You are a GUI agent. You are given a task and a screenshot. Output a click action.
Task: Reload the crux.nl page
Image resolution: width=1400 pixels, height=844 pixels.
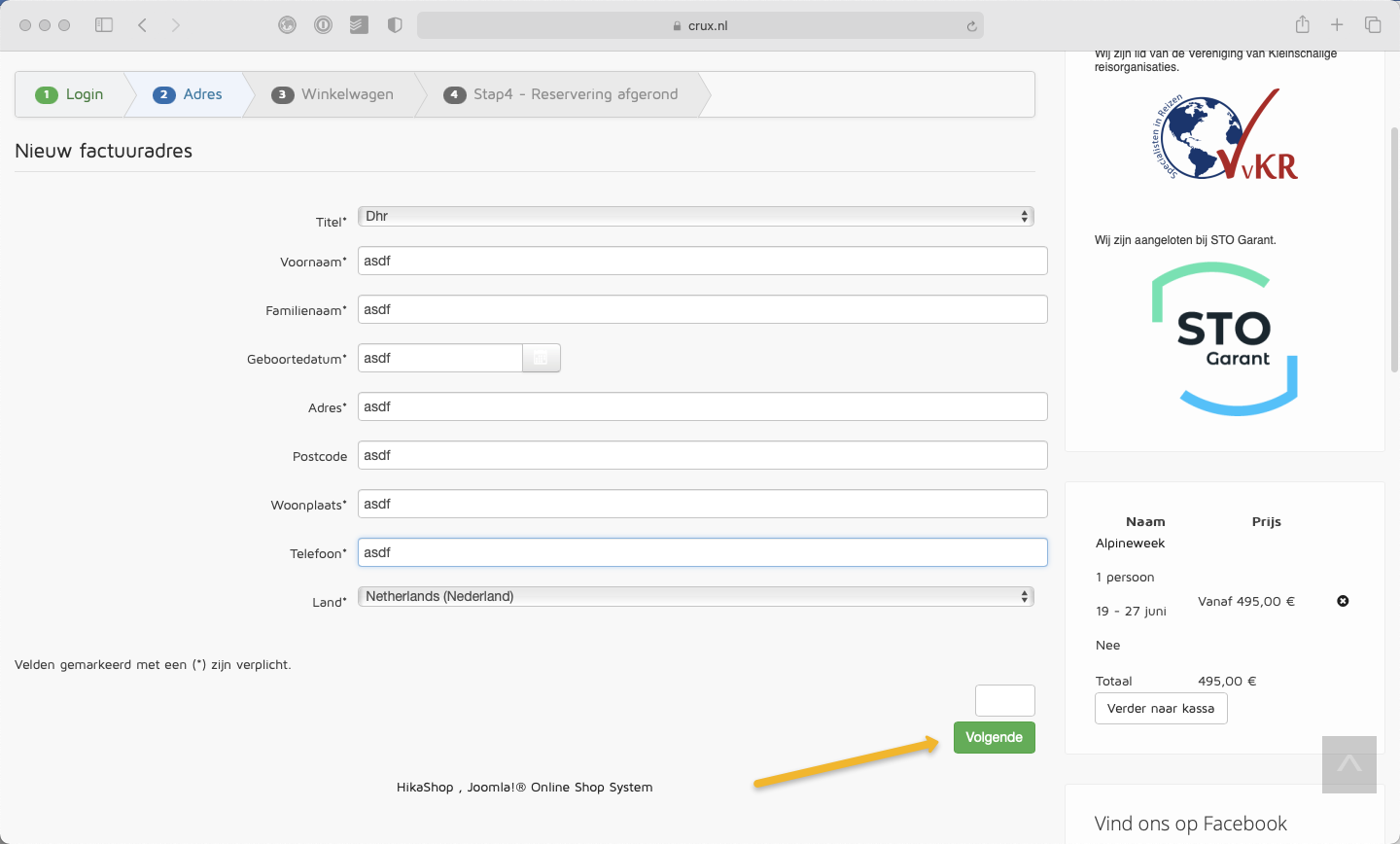(971, 26)
